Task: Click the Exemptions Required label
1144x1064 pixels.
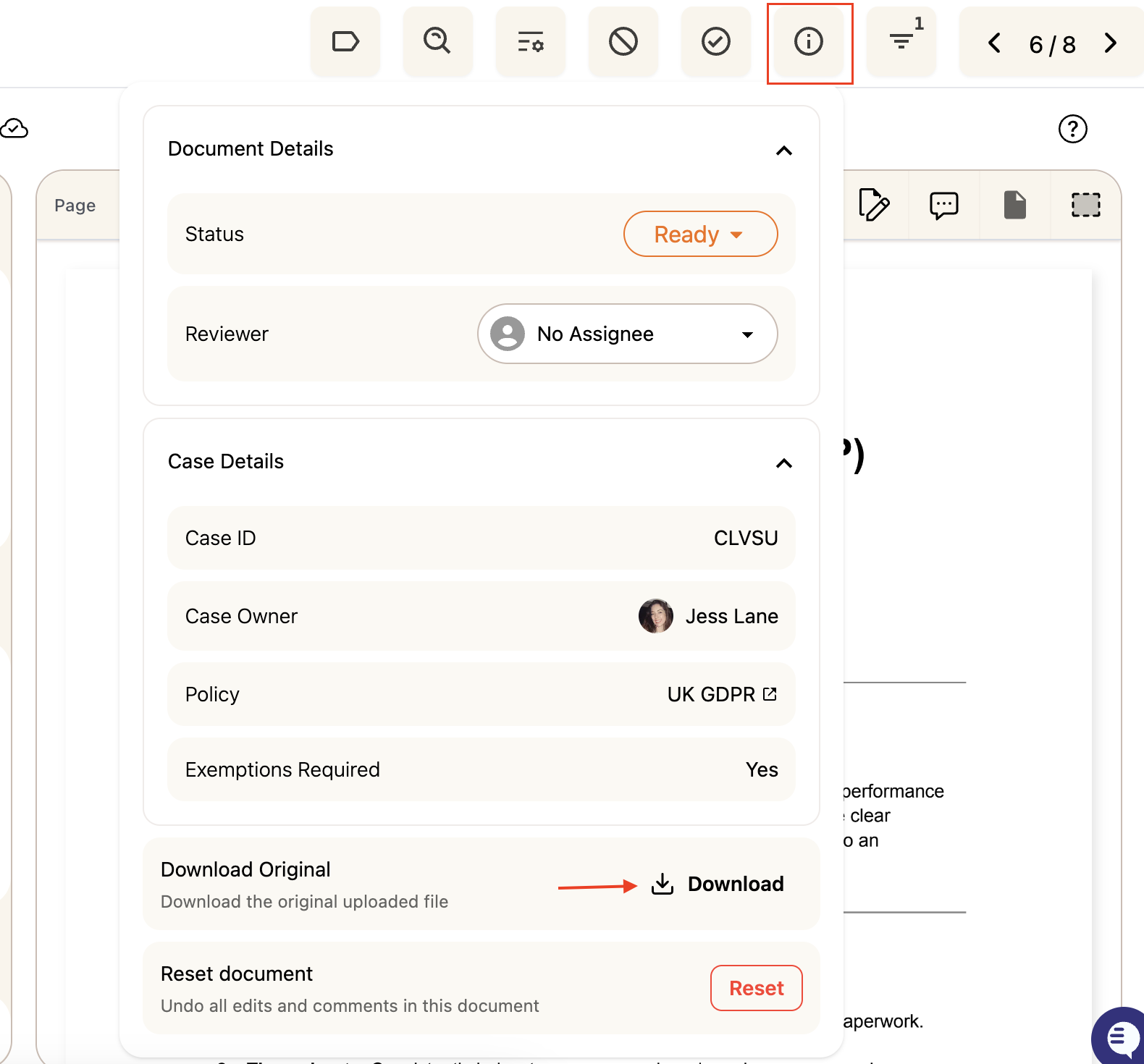Action: (x=282, y=769)
